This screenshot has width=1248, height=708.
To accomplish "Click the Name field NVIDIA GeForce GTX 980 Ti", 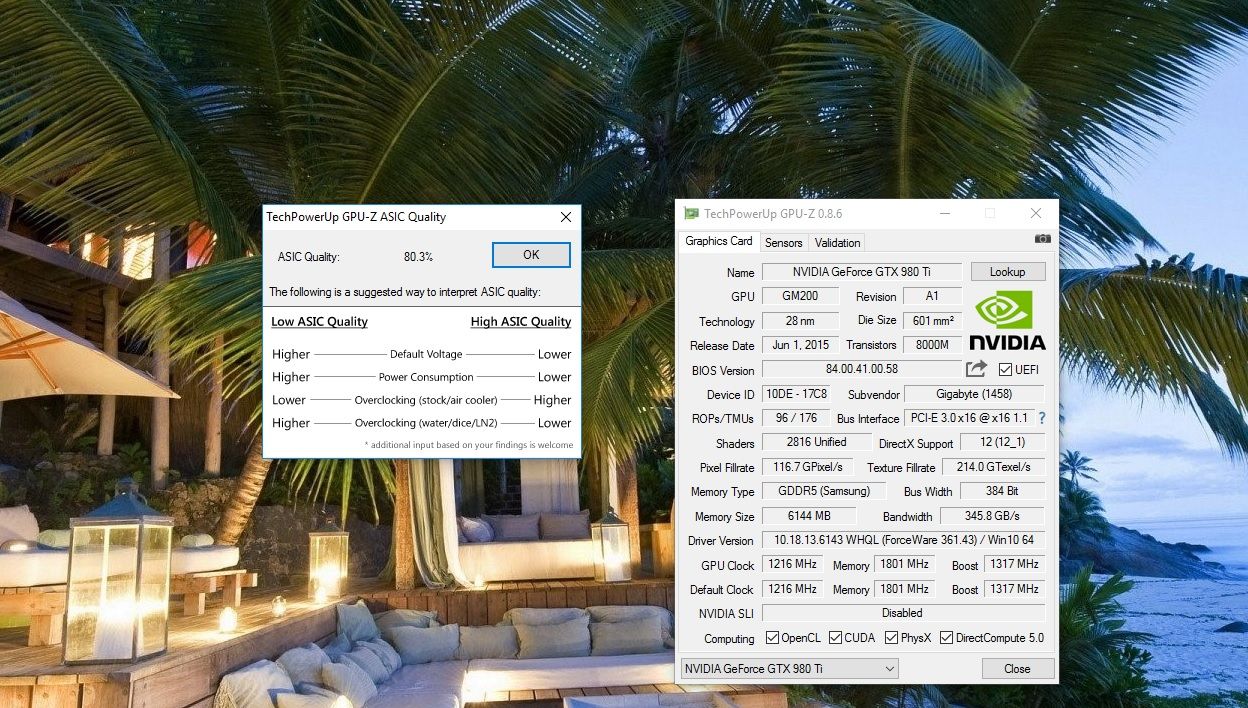I will pos(861,272).
